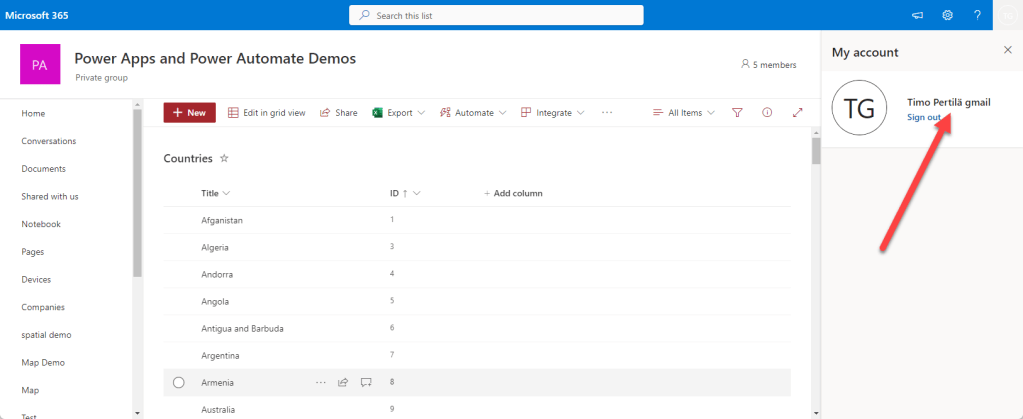Open the settings gear icon

click(x=947, y=15)
